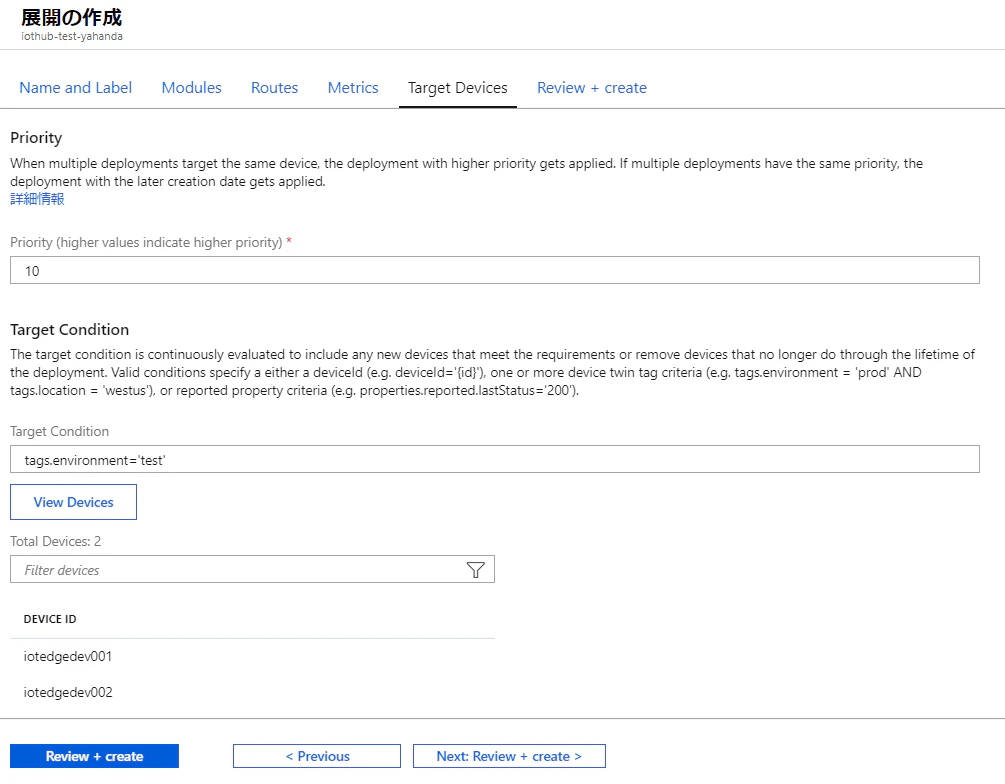The height and width of the screenshot is (784, 1005).
Task: Click Next: Review + create button
Action: 509,756
